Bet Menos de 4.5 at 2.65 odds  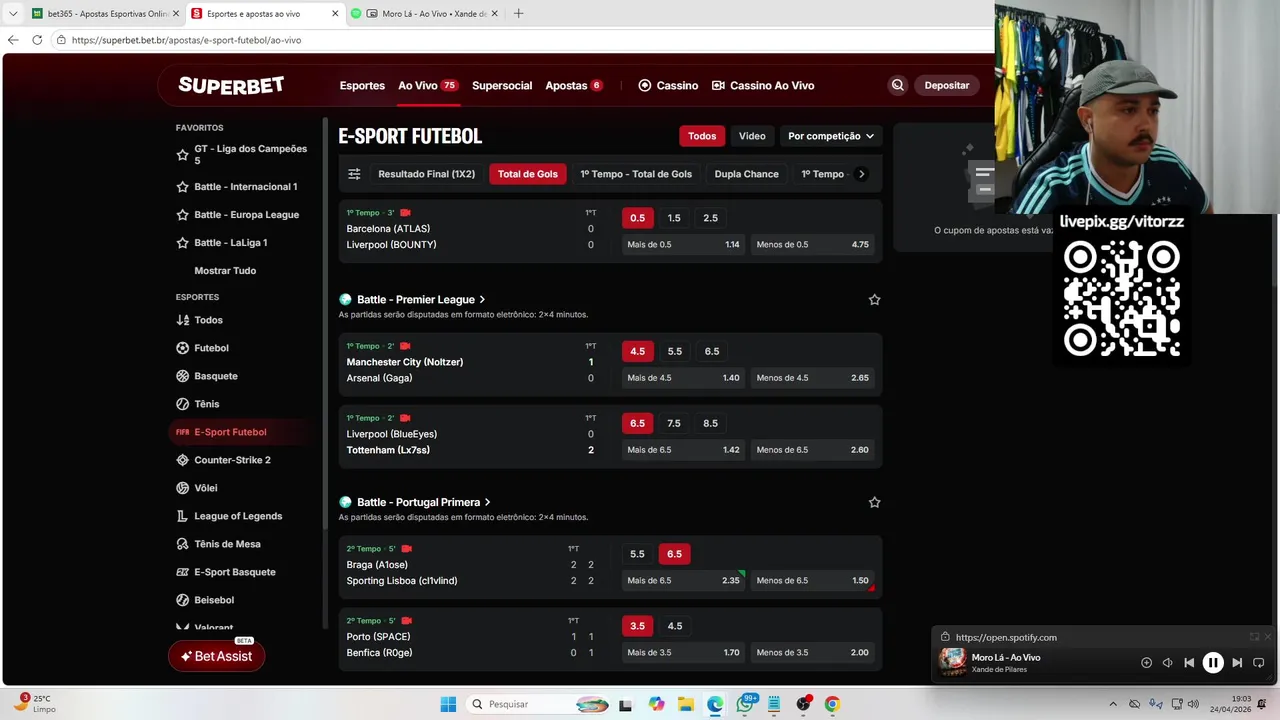(813, 378)
